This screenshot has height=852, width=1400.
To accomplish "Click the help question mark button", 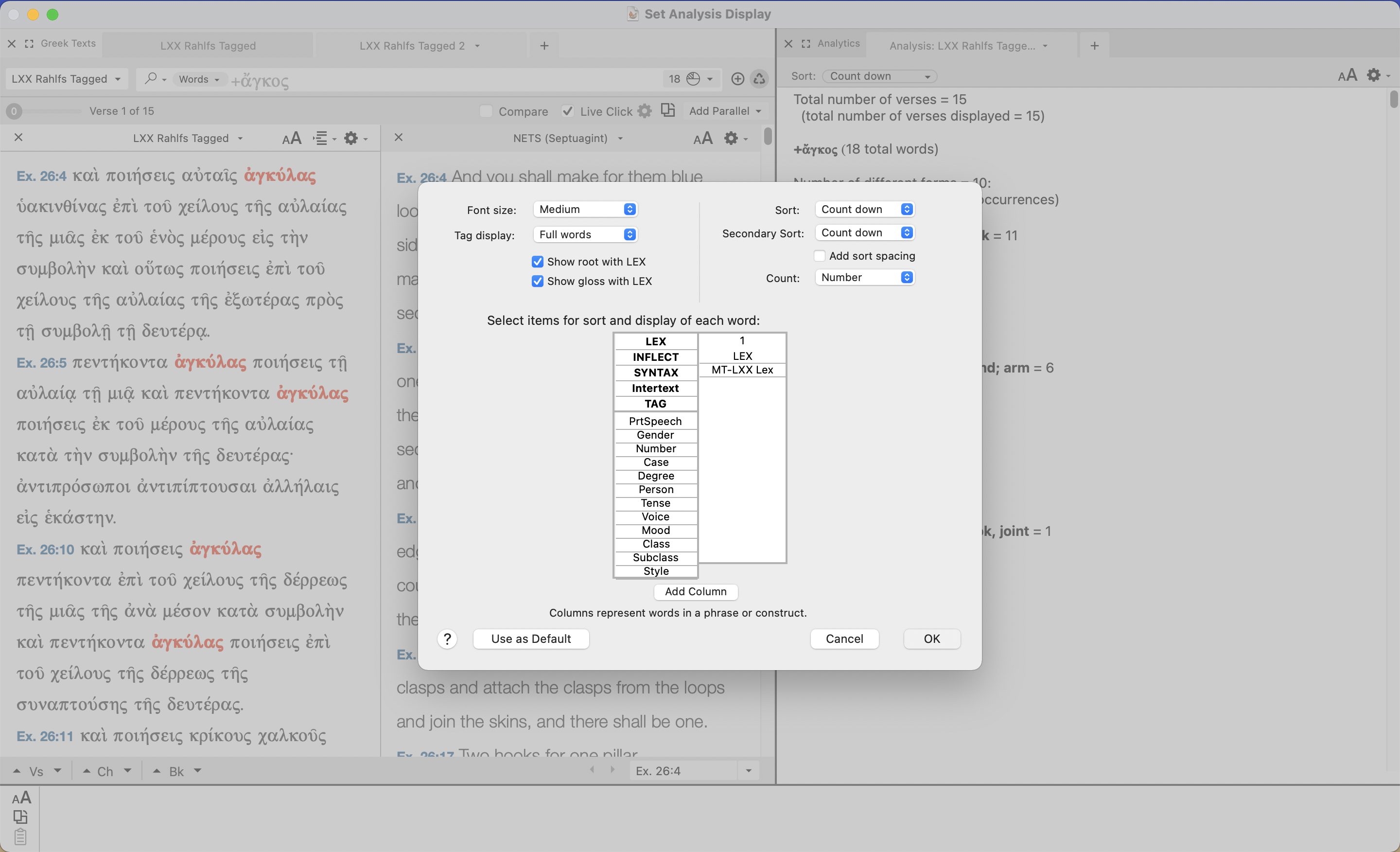I will [x=447, y=639].
